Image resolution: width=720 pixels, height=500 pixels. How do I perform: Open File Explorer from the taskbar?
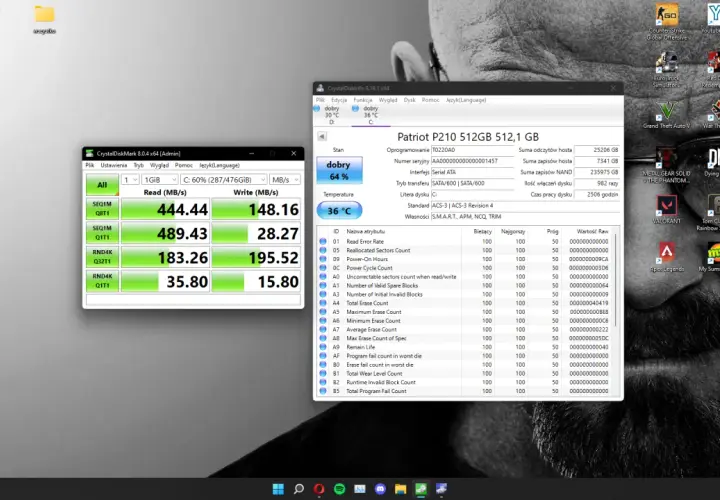400,489
